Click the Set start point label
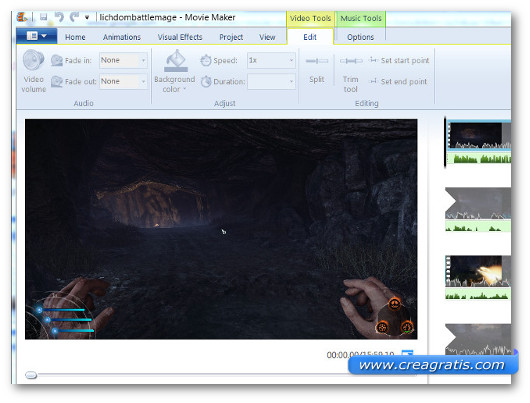 pos(405,61)
